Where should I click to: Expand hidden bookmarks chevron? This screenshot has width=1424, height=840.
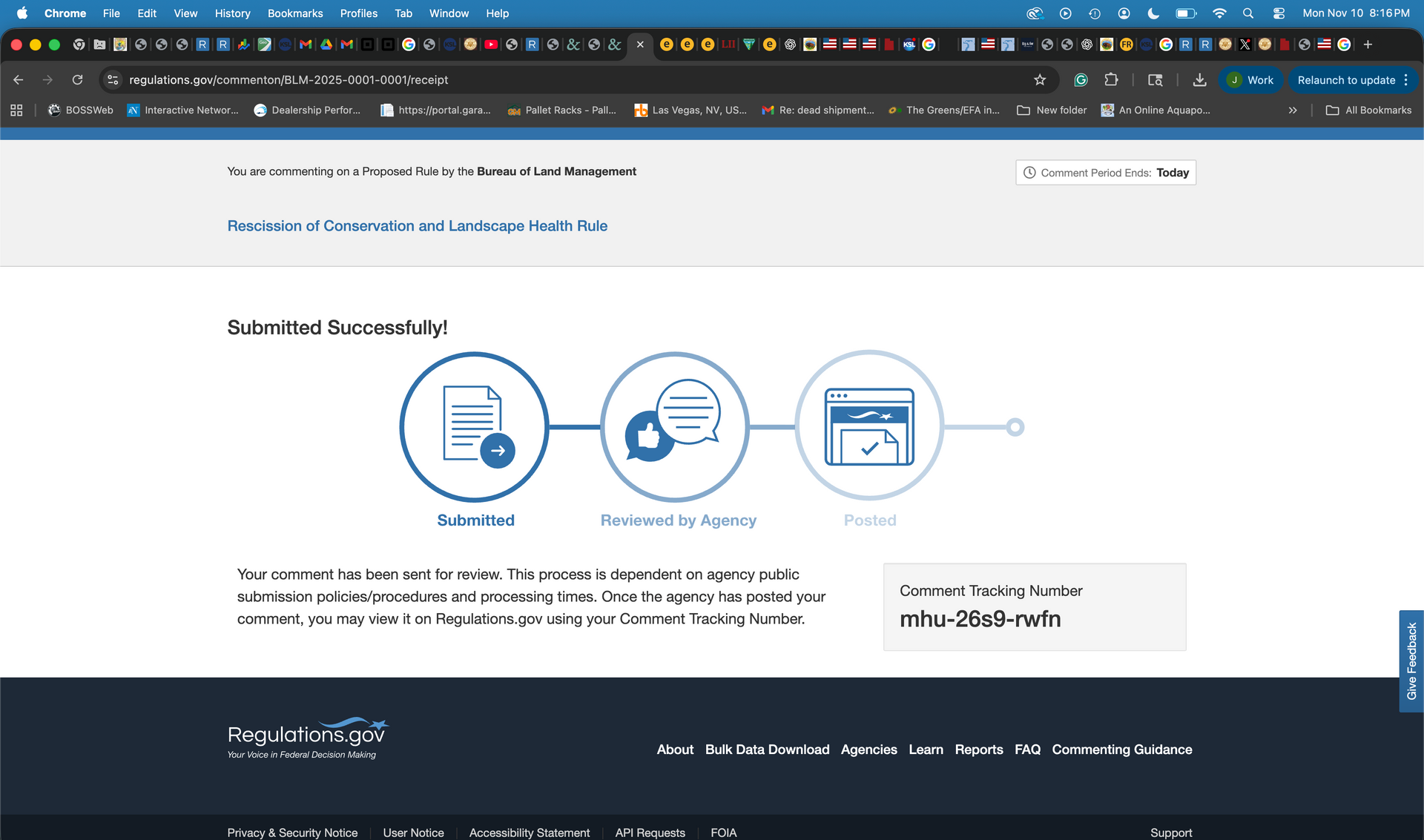tap(1293, 110)
